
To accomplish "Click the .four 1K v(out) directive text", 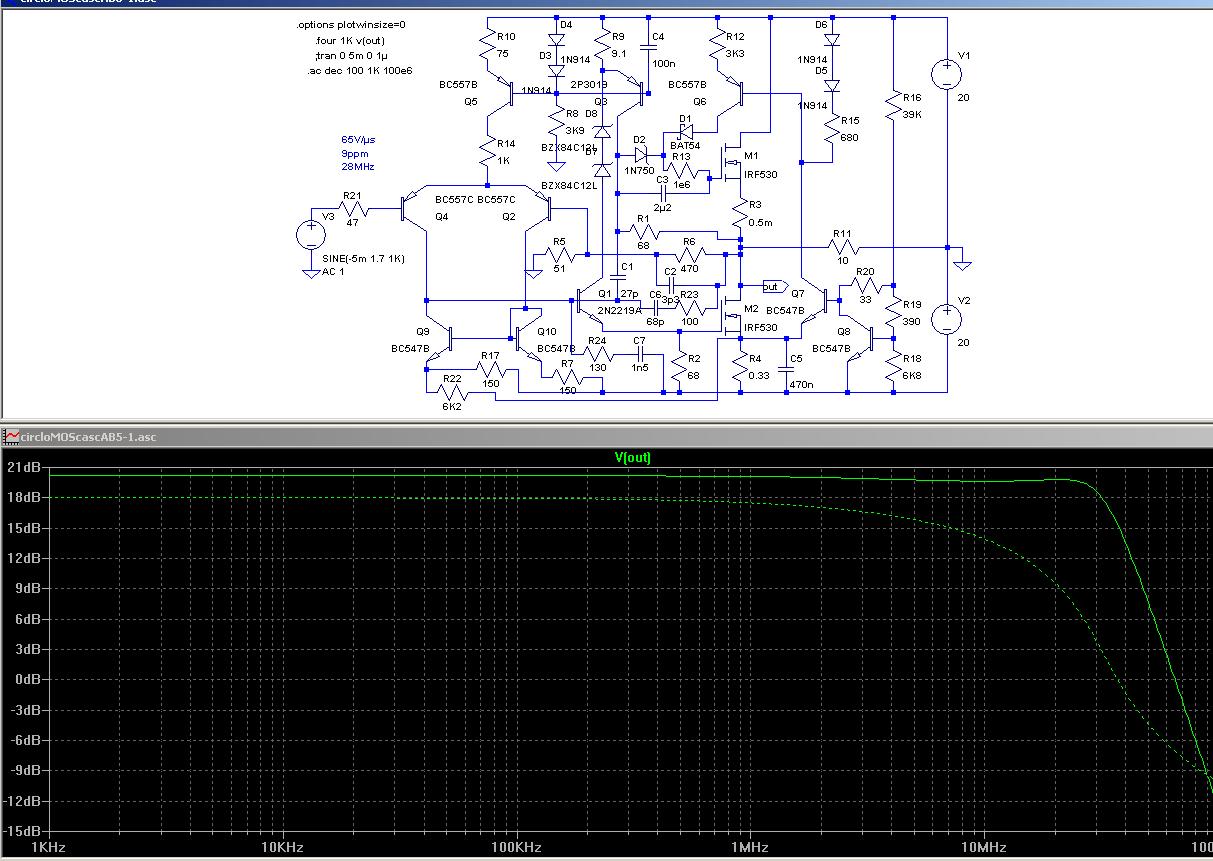I will (349, 40).
